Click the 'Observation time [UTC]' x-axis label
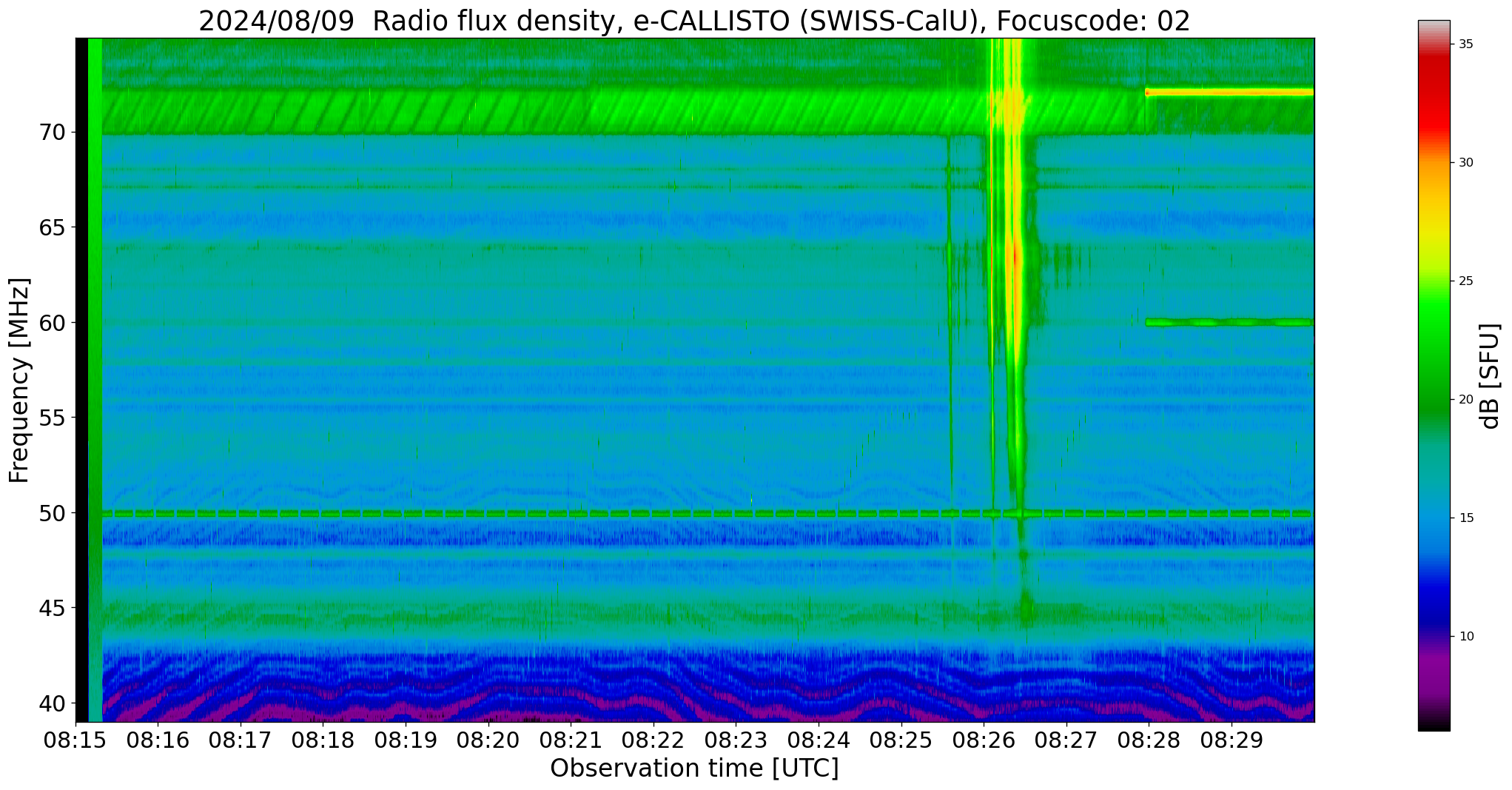 click(694, 769)
